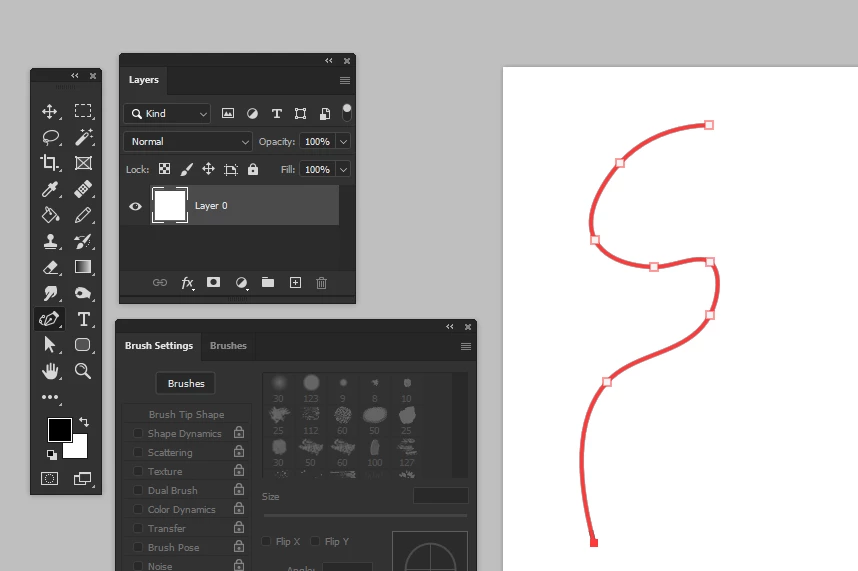This screenshot has height=571, width=858.
Task: Switch to the Brushes tab
Action: pos(228,346)
